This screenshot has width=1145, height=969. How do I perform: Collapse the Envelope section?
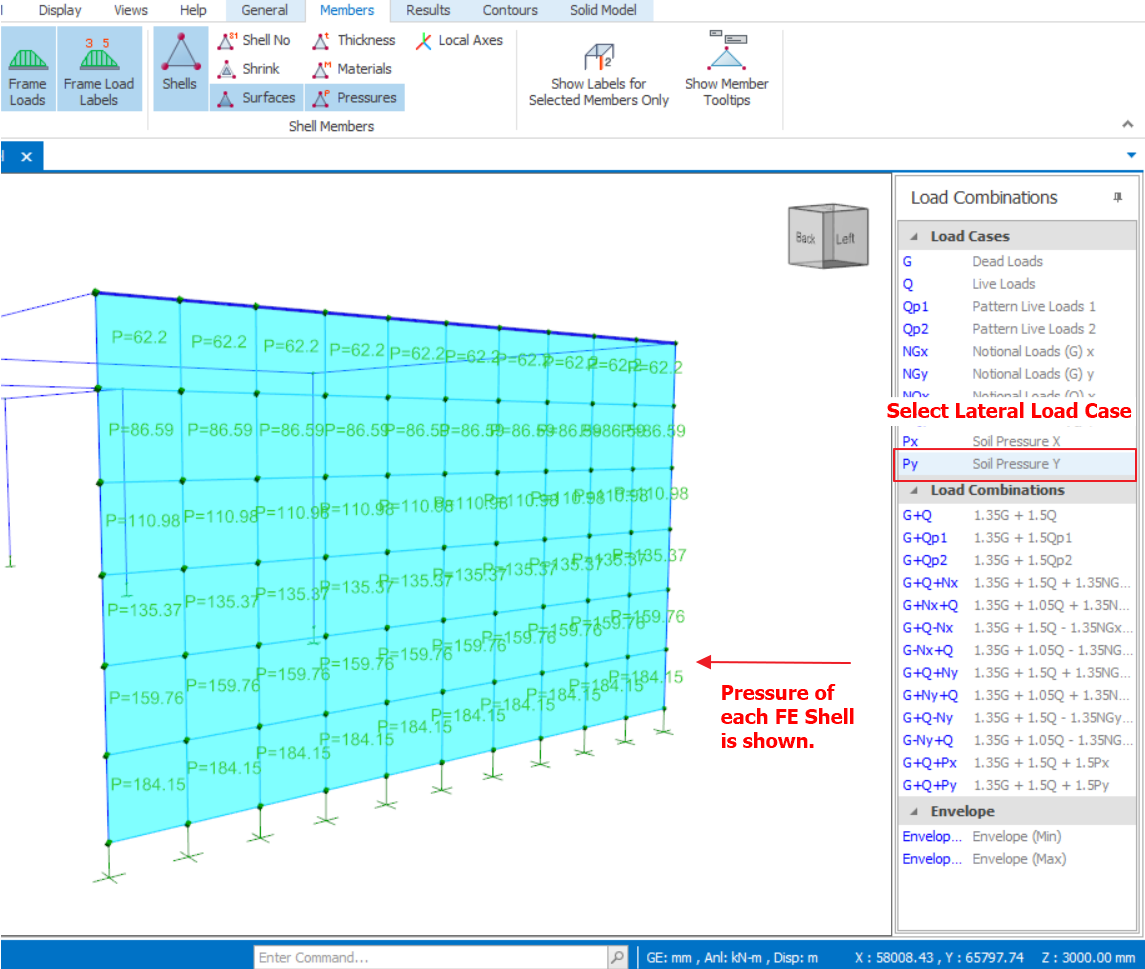point(914,812)
